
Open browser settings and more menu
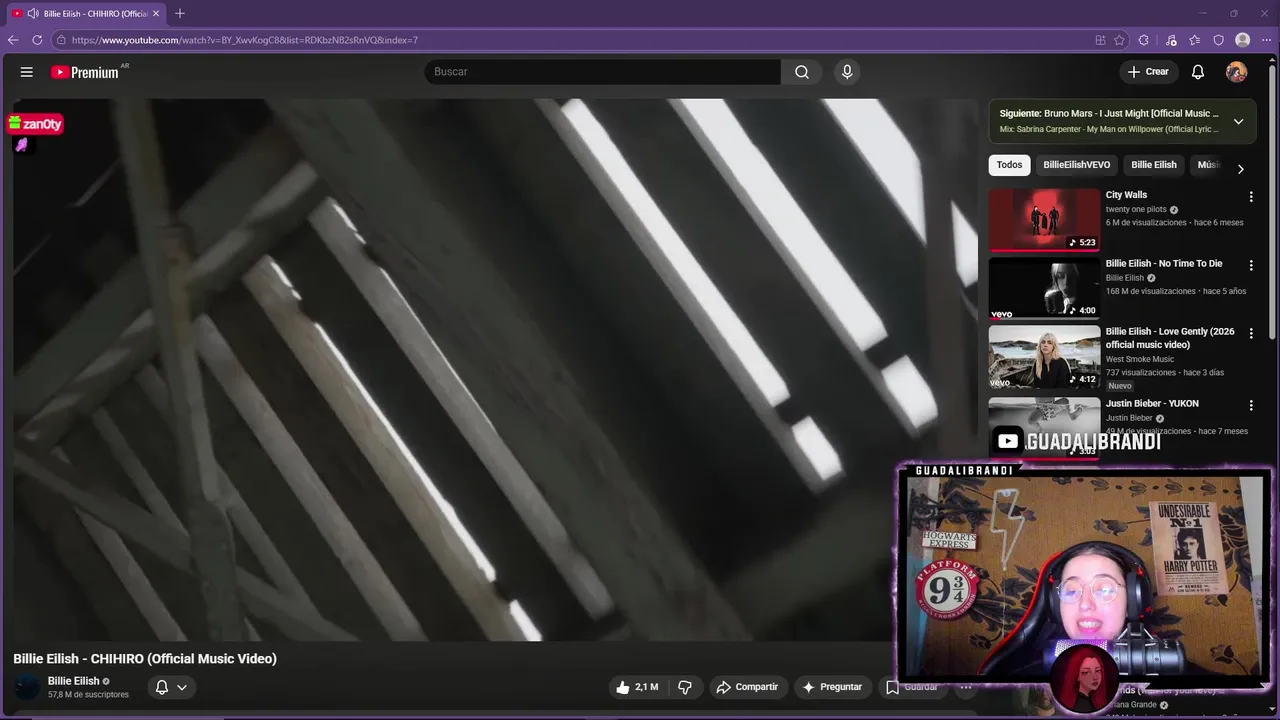[1266, 40]
